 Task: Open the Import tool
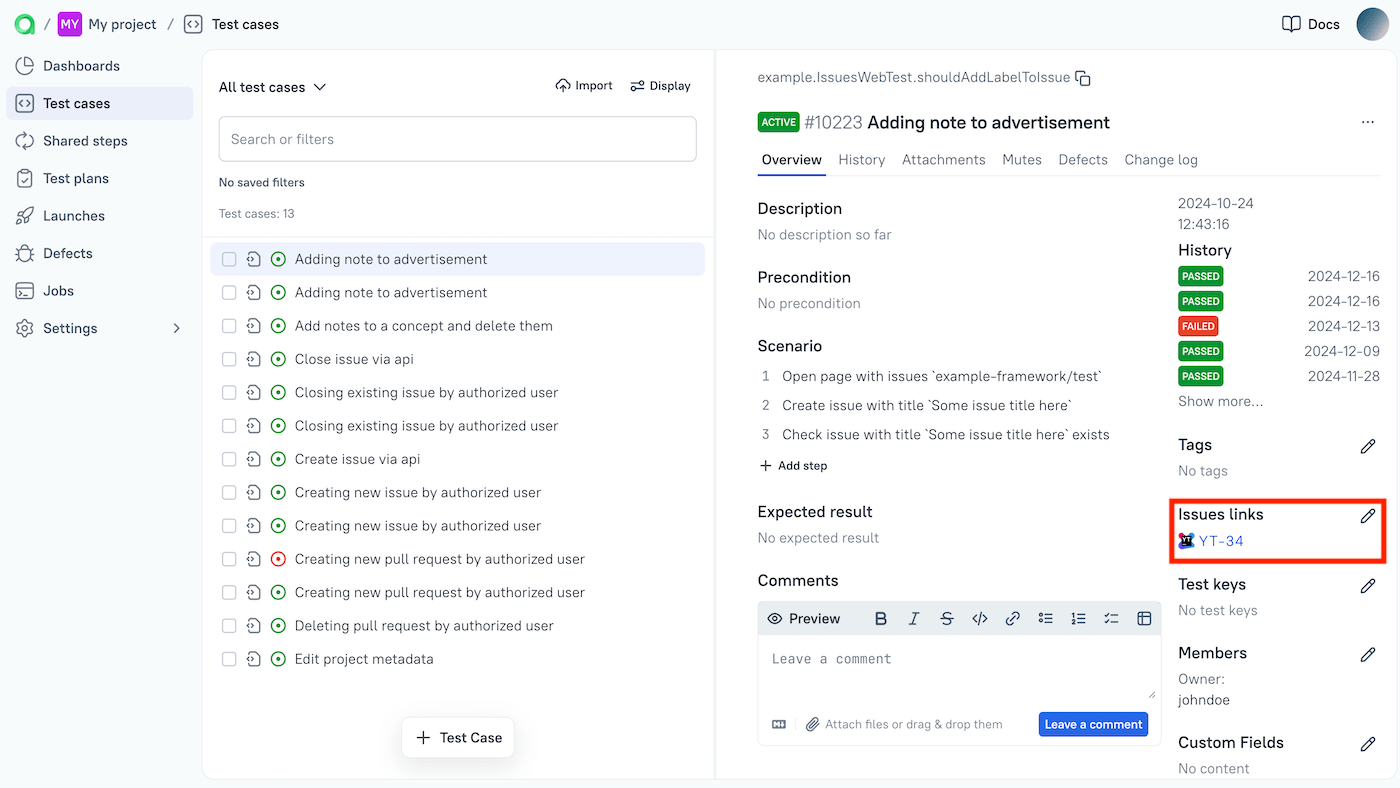coord(583,85)
